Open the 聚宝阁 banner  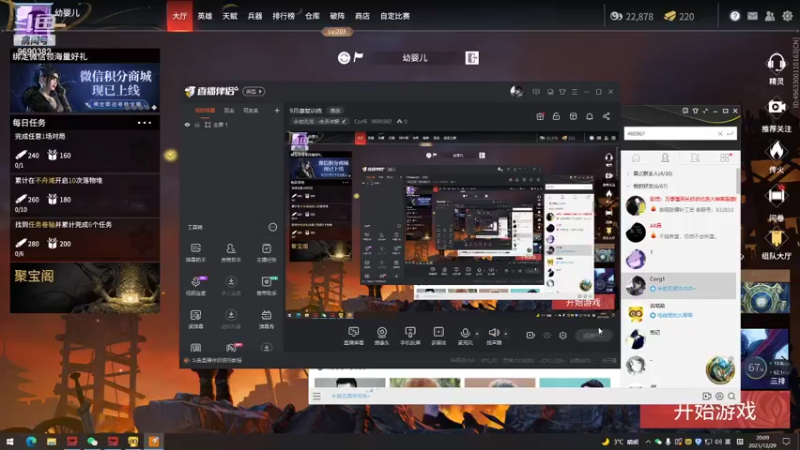click(85, 288)
